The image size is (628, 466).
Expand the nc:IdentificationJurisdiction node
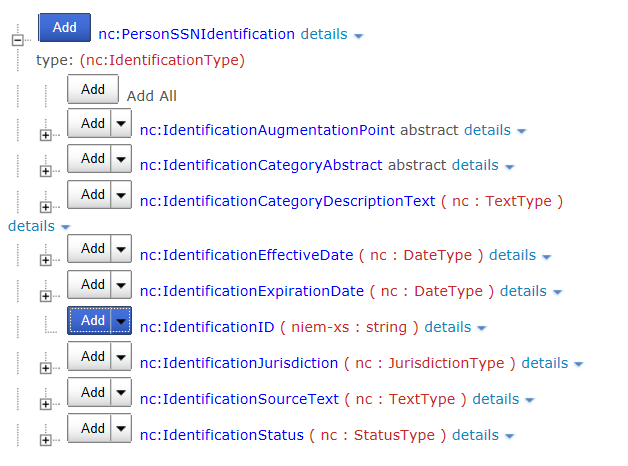click(46, 368)
